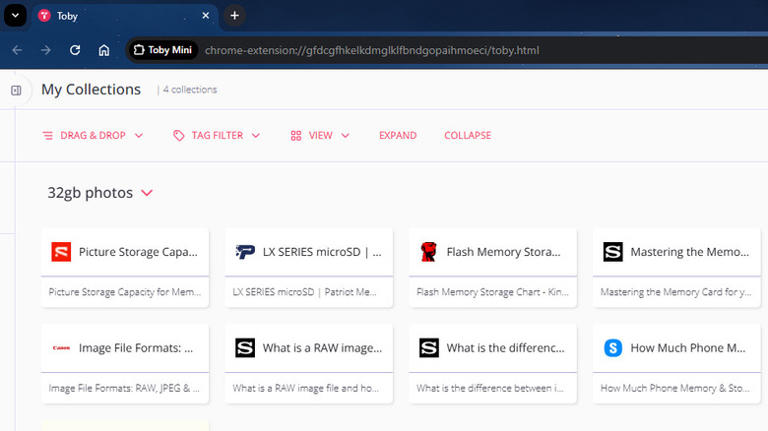Viewport: 768px width, 431px height.
Task: Open a new browser tab
Action: (235, 16)
